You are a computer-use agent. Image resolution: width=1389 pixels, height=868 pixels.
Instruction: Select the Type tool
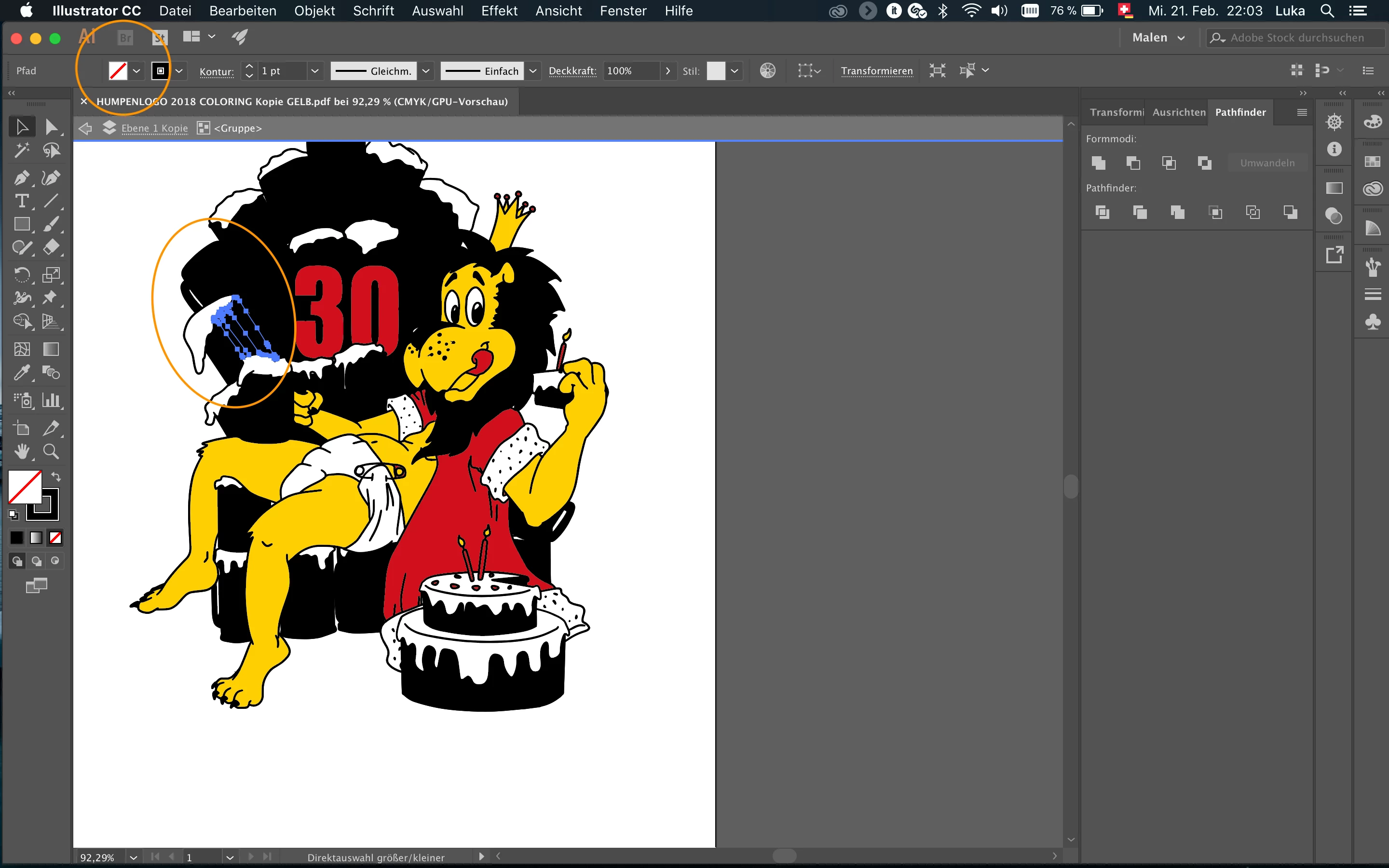tap(21, 201)
